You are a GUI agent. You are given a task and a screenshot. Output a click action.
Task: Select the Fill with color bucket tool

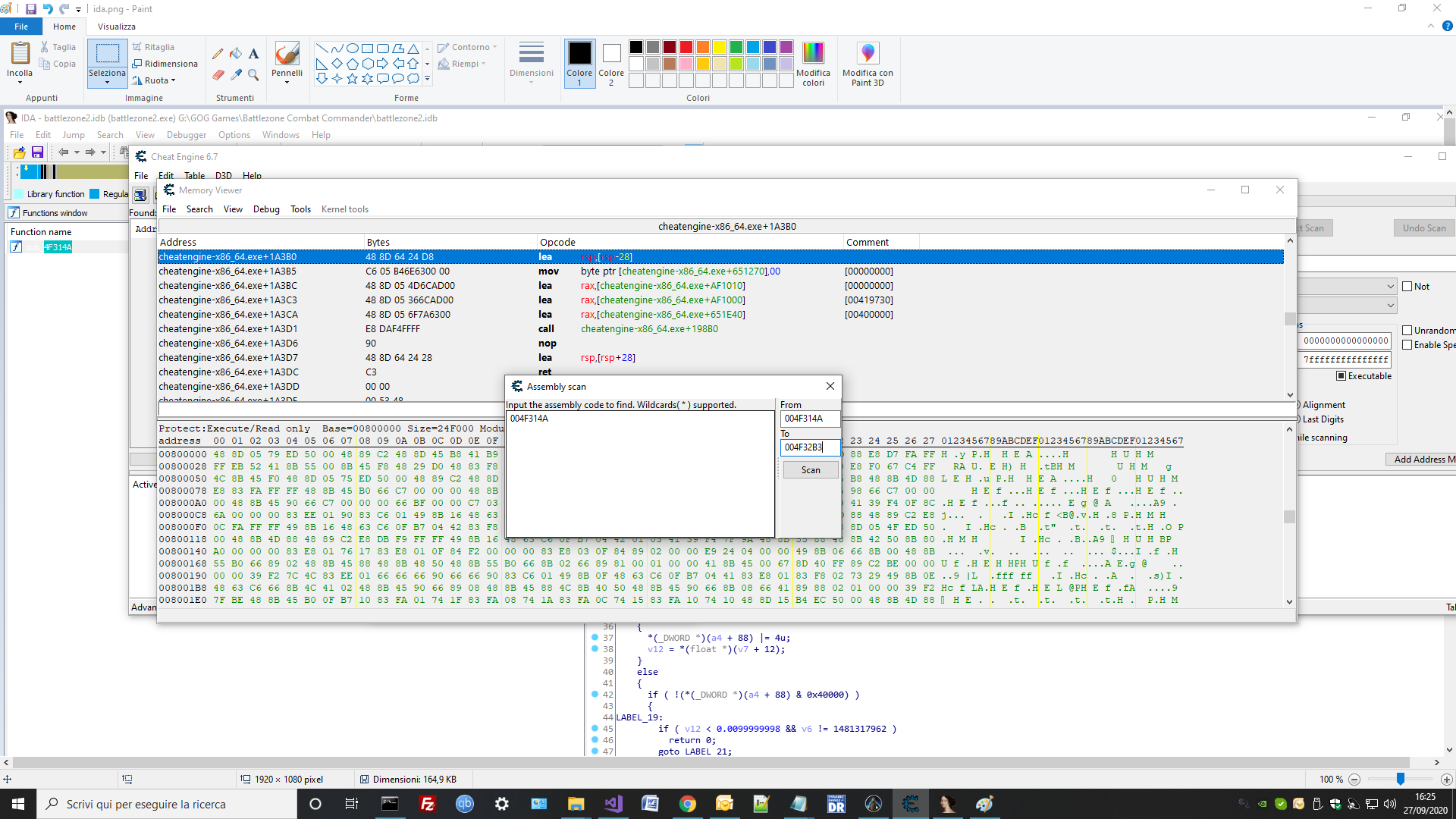pos(235,53)
